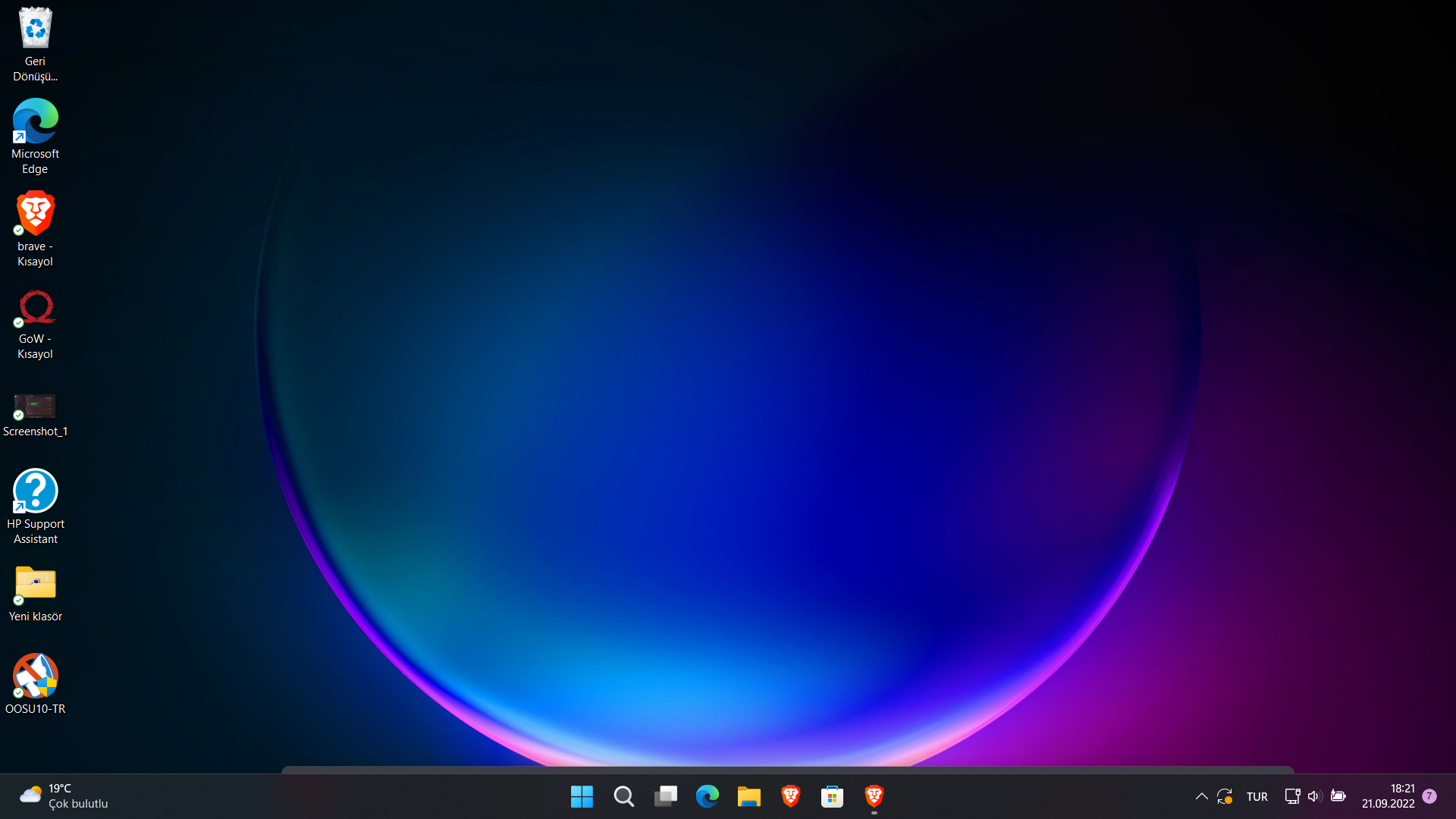Open taskbar Search magnifier

click(x=623, y=796)
